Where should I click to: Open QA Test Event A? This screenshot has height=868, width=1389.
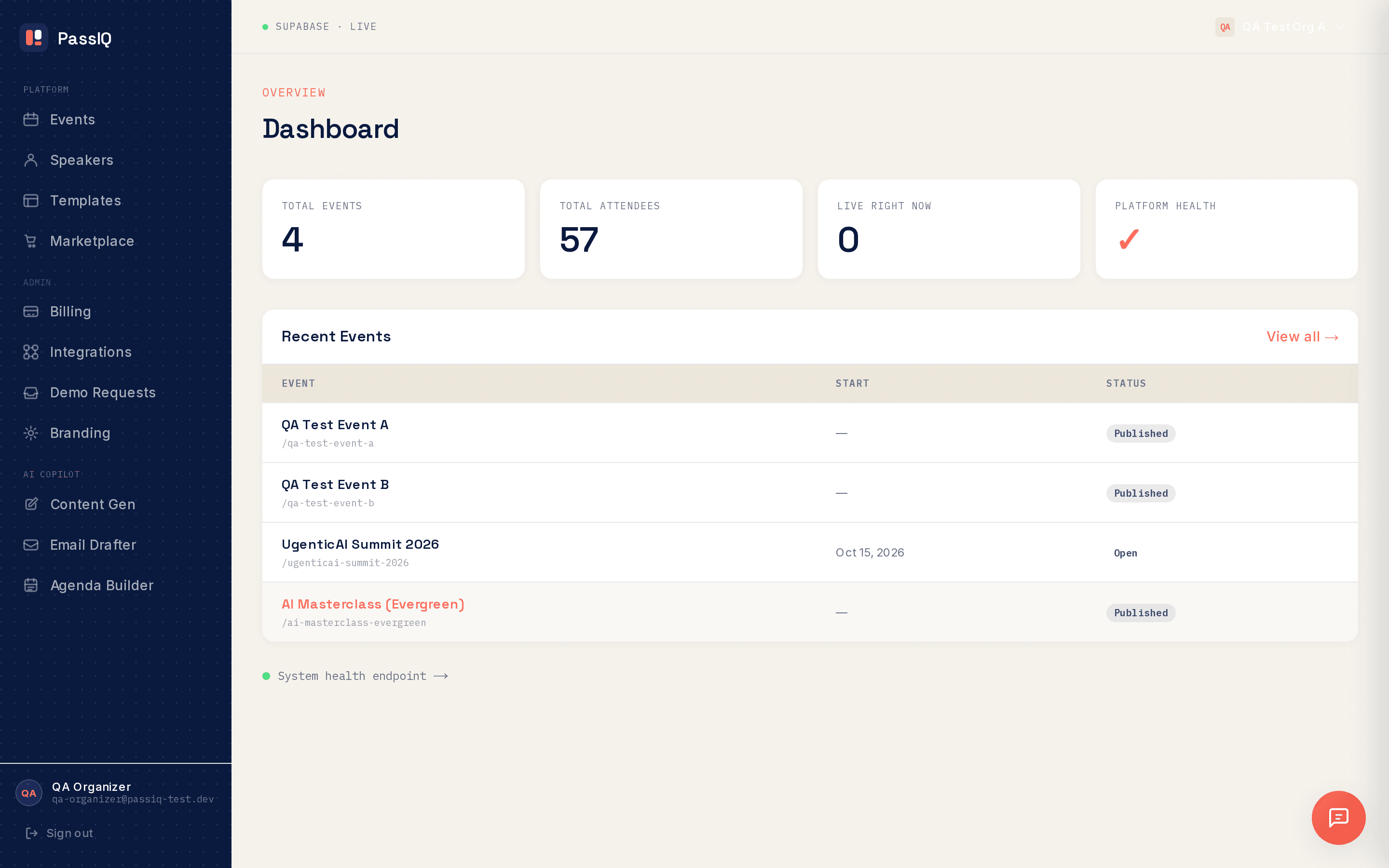coord(335,425)
